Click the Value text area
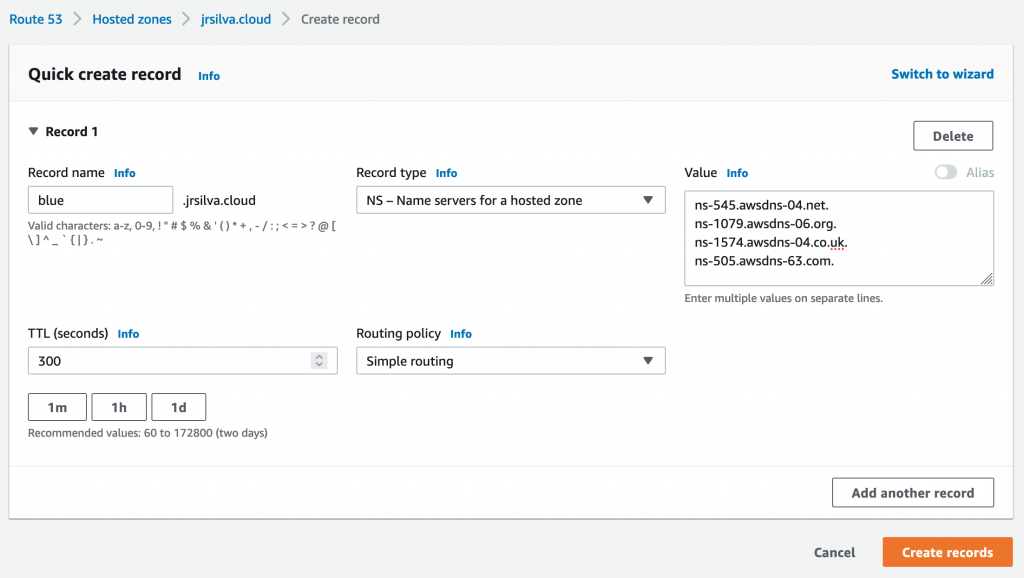This screenshot has width=1024, height=578. tap(838, 238)
